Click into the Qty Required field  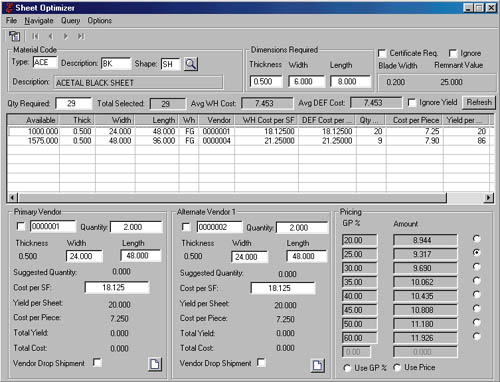(x=74, y=103)
